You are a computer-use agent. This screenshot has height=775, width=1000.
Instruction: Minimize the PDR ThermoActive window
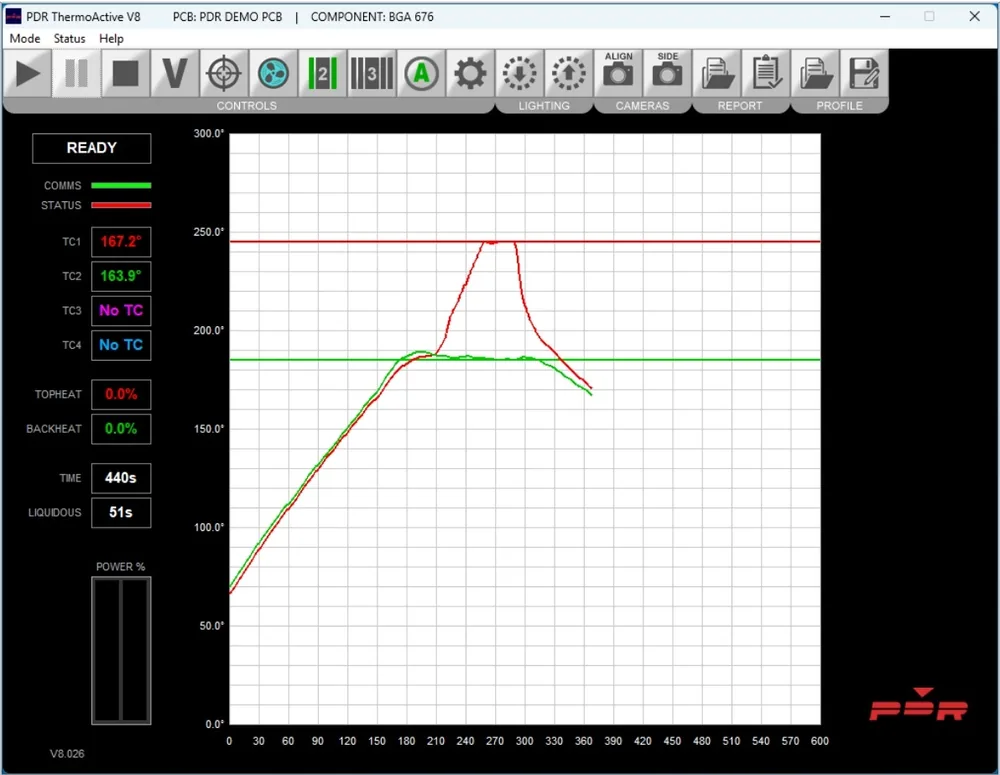(885, 17)
